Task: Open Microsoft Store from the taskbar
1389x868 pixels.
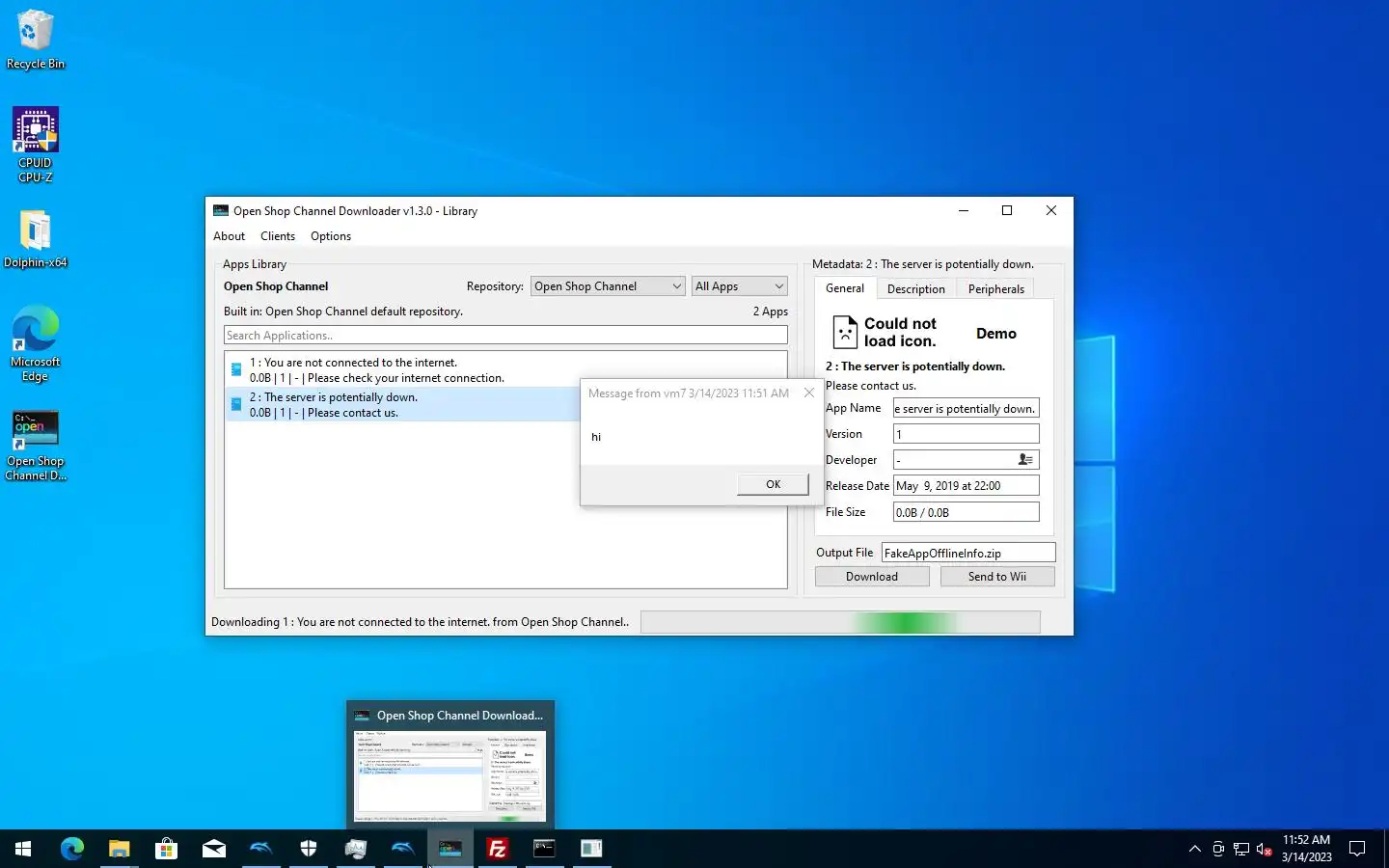Action: point(166,849)
